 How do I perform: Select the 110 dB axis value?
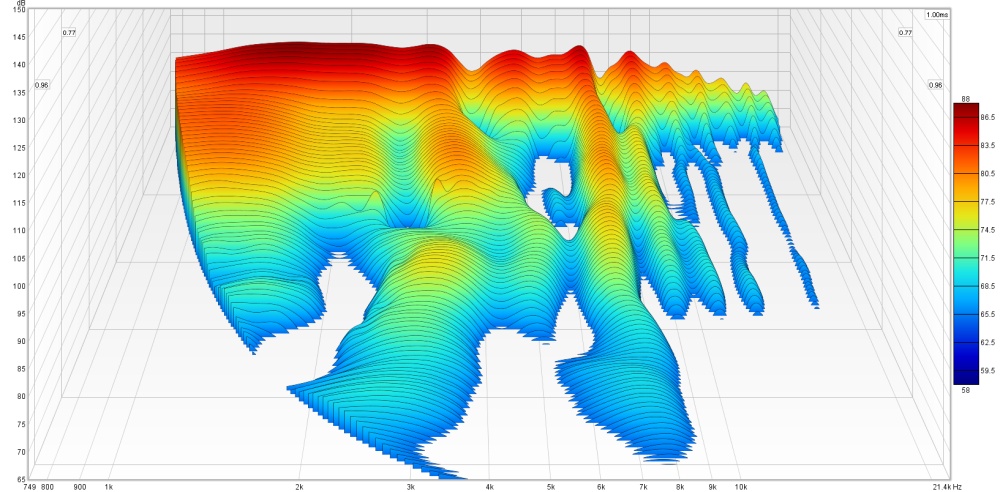19,230
